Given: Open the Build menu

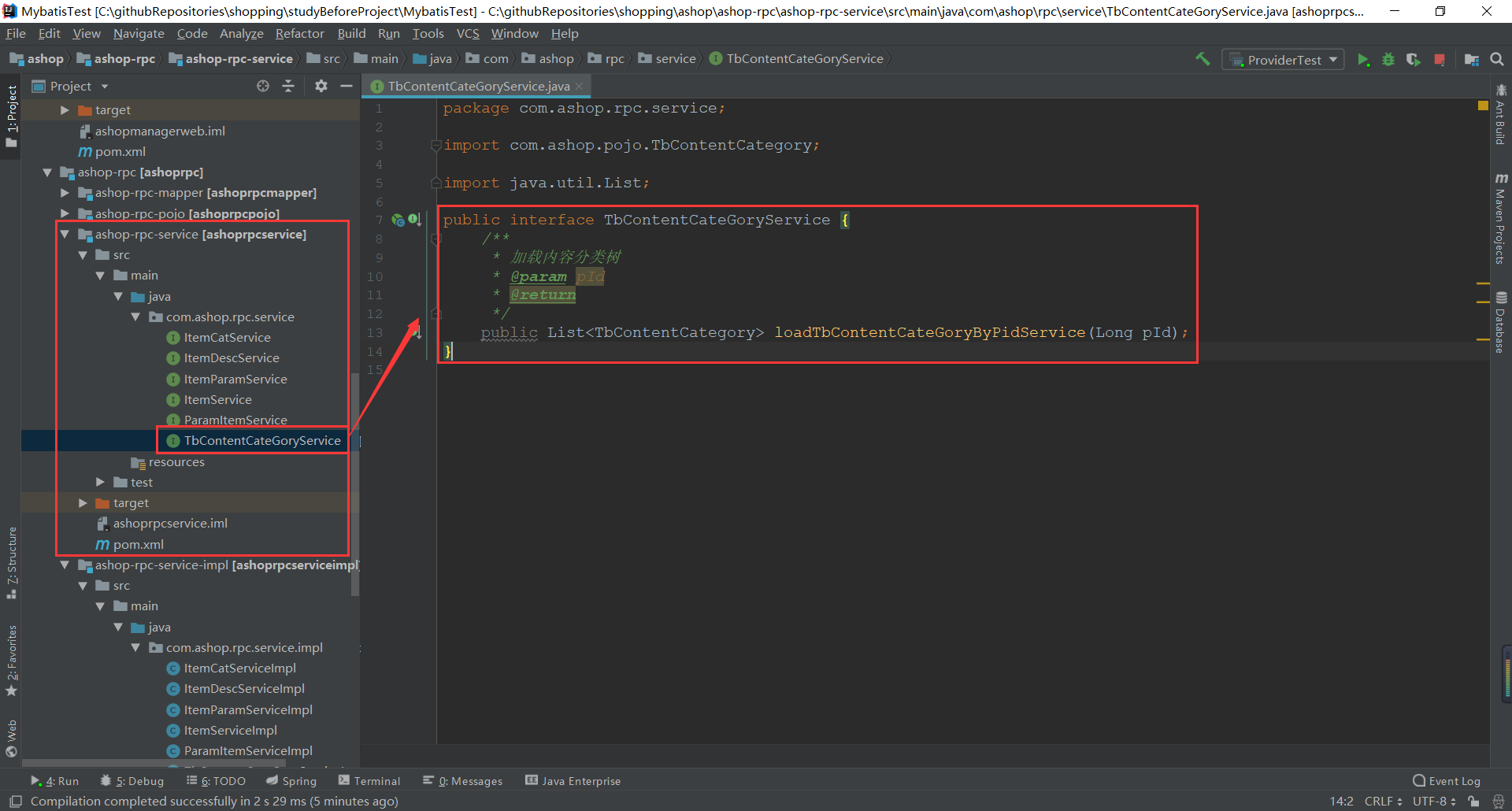Looking at the screenshot, I should [x=351, y=34].
